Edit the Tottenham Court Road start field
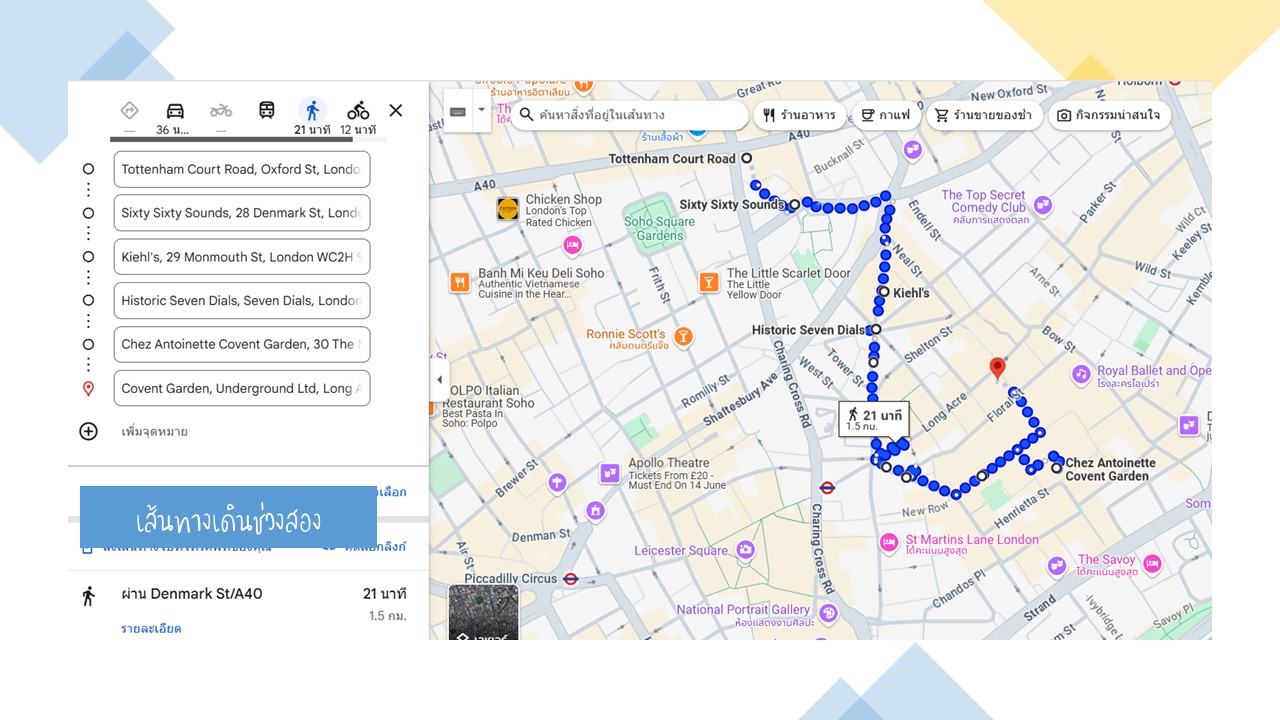 (x=242, y=169)
